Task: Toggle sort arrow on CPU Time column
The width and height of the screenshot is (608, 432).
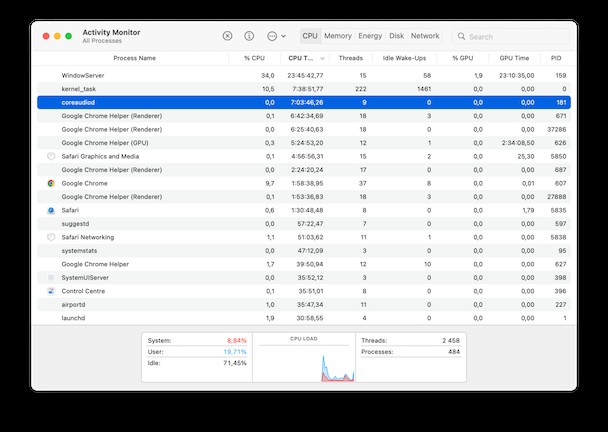Action: pyautogui.click(x=322, y=59)
